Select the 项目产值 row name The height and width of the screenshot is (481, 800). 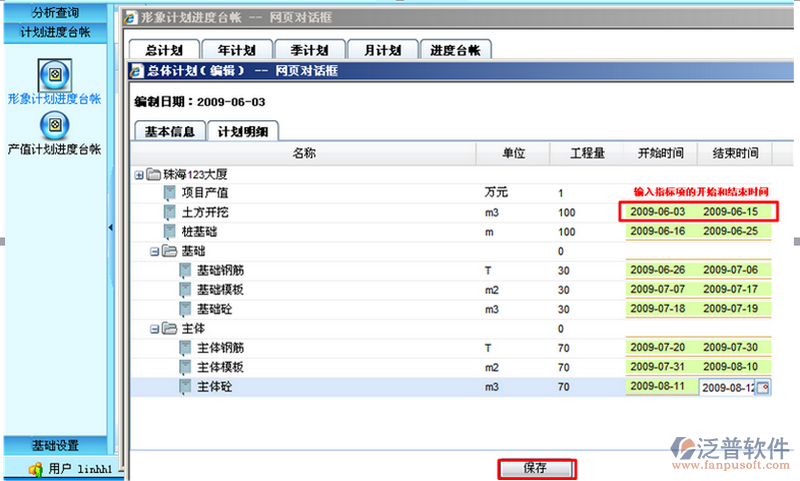tap(205, 193)
